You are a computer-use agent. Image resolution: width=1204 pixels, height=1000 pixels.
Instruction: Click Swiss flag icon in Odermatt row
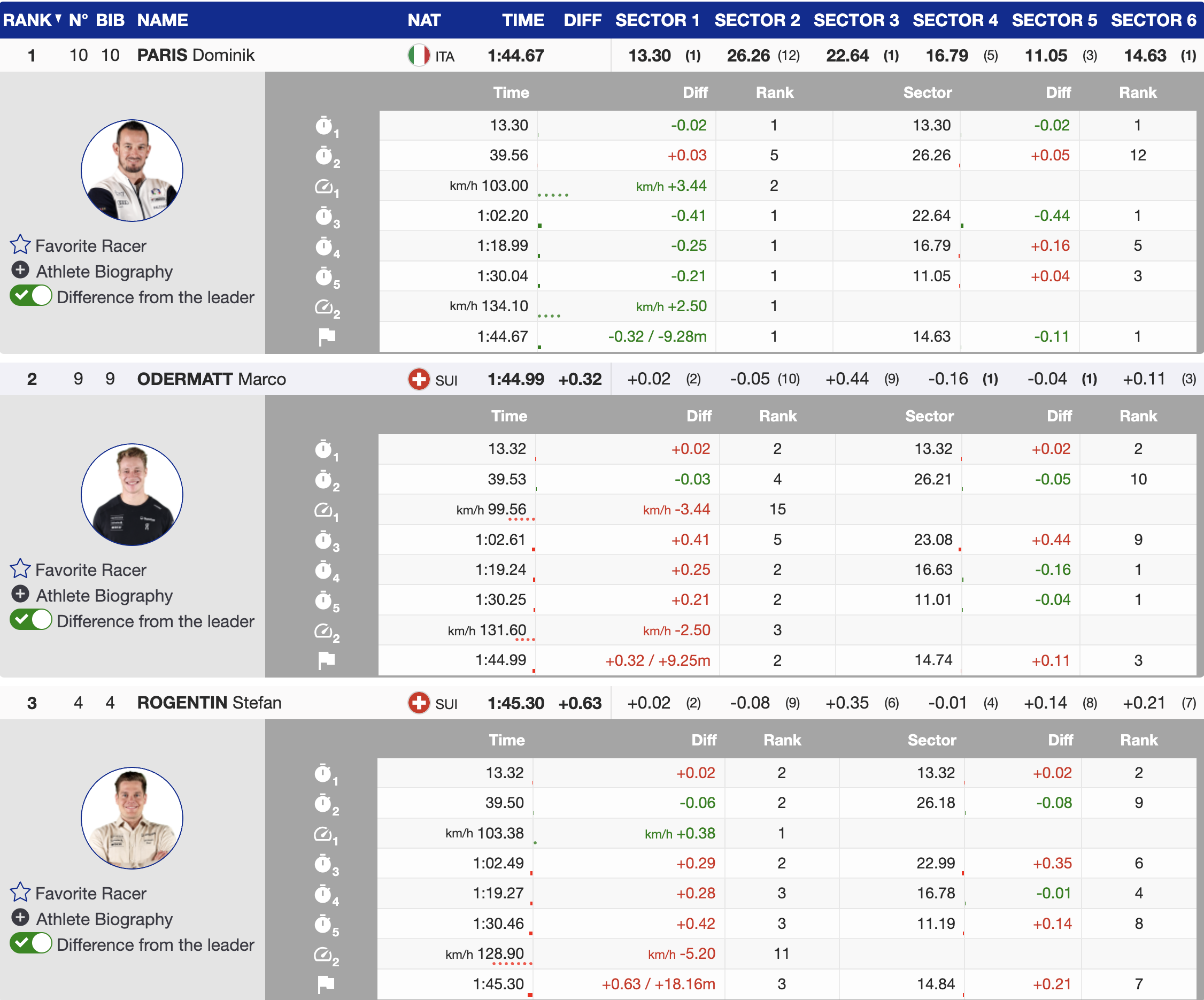click(419, 379)
